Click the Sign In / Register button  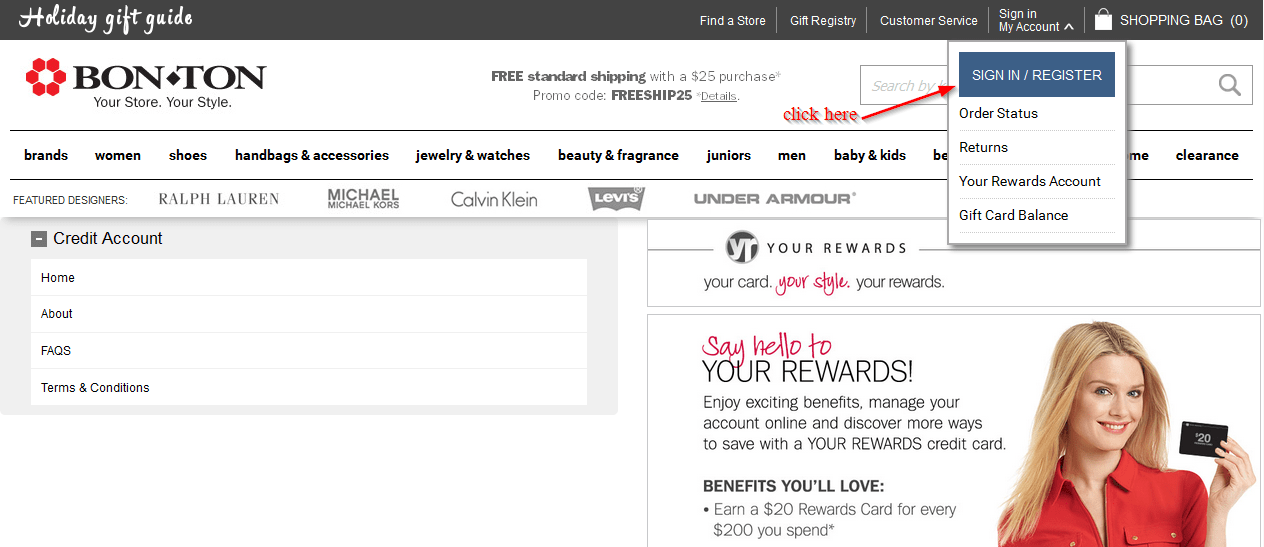click(1037, 75)
